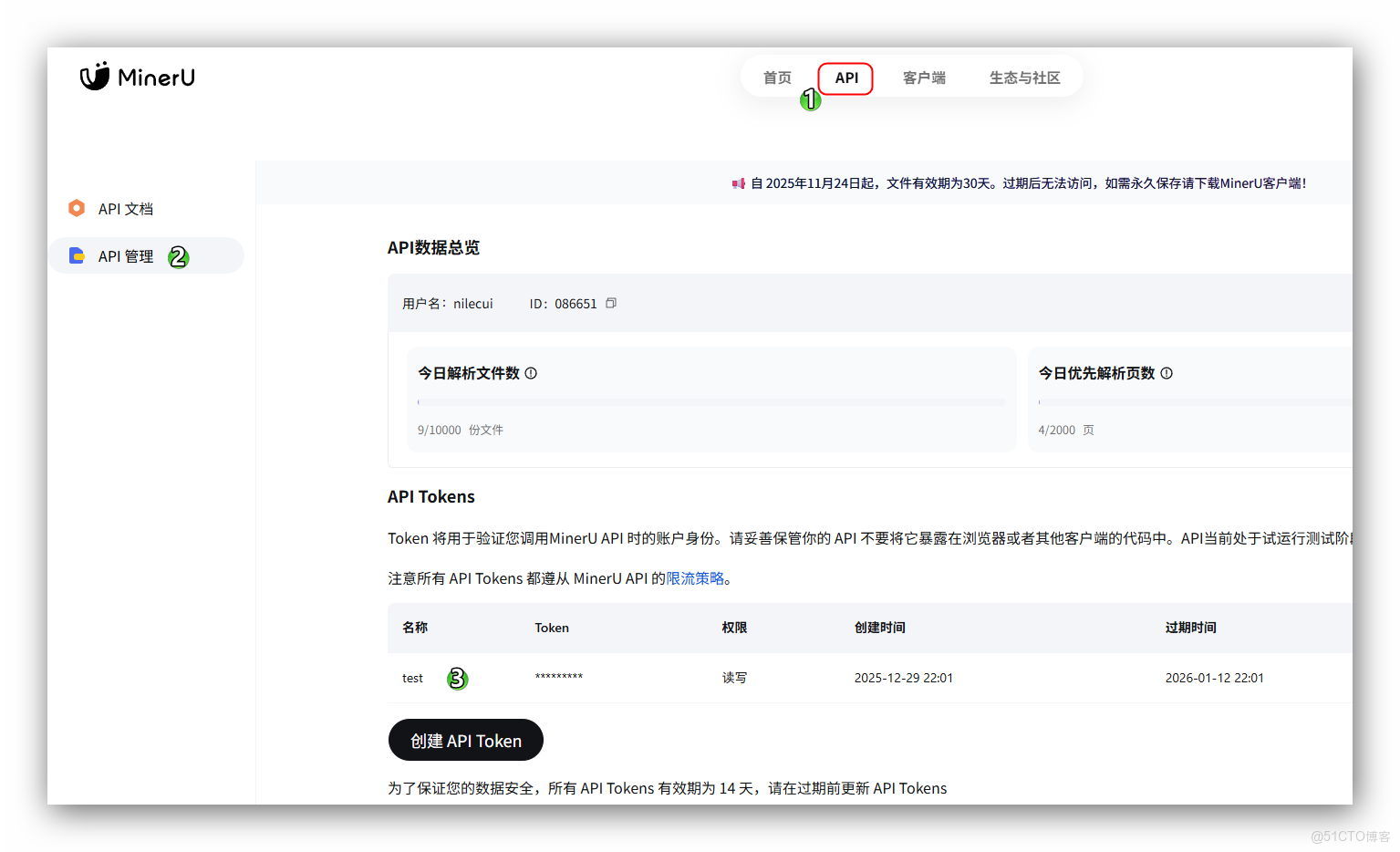Image resolution: width=1400 pixels, height=852 pixels.
Task: Click the megaphone announcement icon
Action: pyautogui.click(x=739, y=183)
